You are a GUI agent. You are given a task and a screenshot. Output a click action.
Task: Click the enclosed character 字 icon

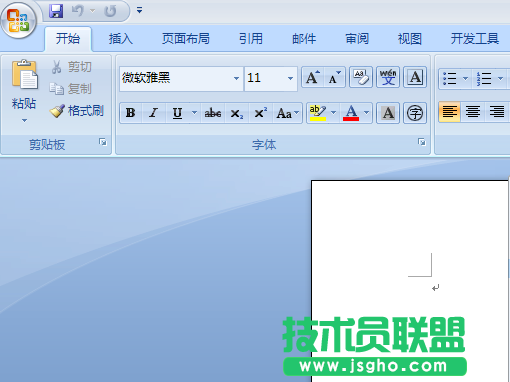(x=415, y=113)
